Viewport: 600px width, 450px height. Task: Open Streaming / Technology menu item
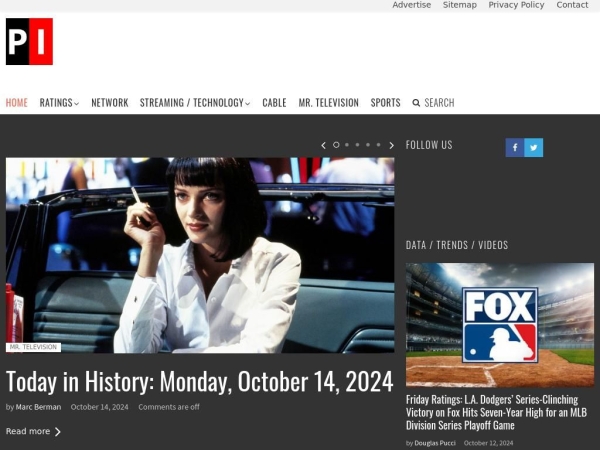point(192,103)
